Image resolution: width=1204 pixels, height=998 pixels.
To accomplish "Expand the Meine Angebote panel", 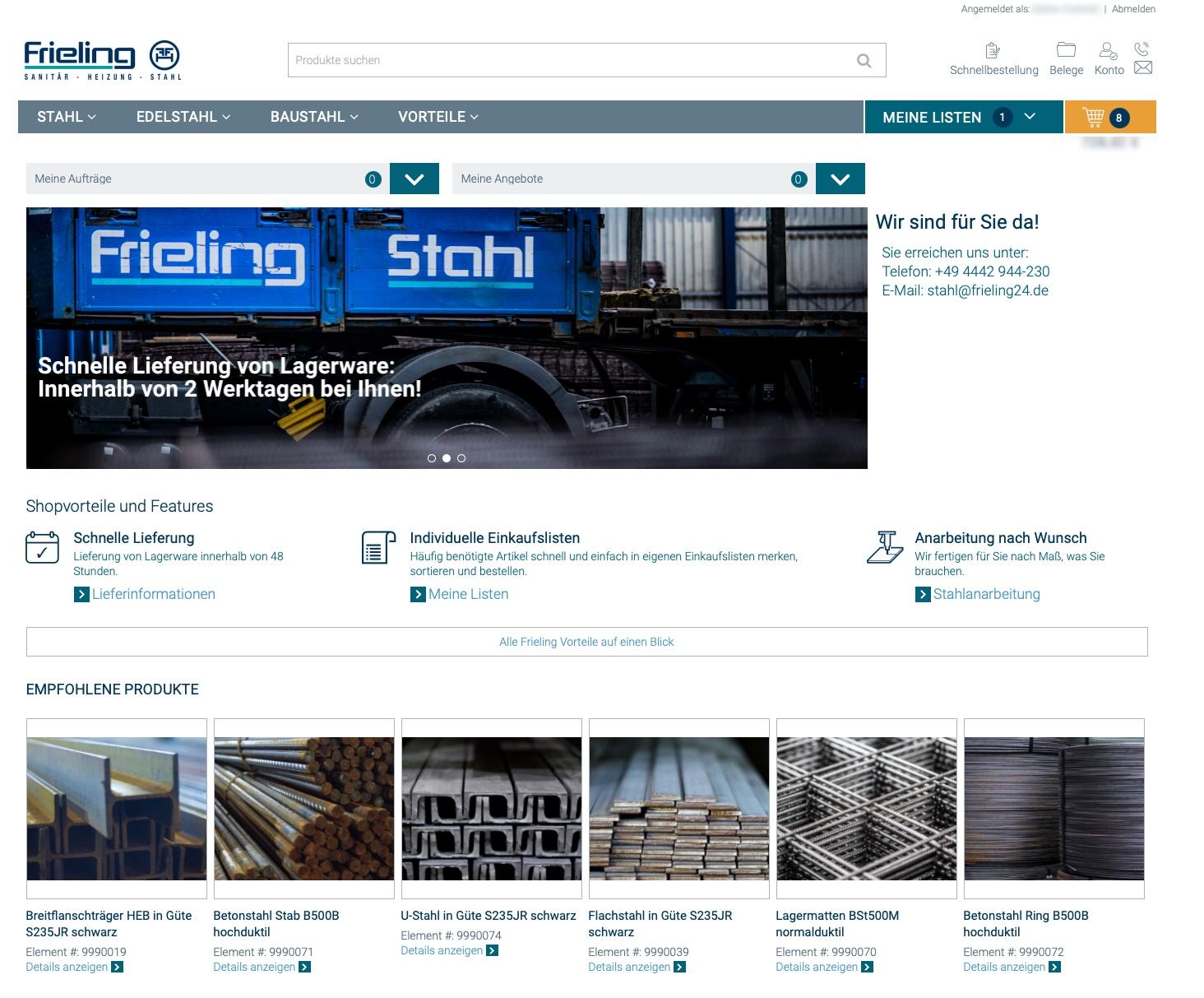I will point(840,179).
